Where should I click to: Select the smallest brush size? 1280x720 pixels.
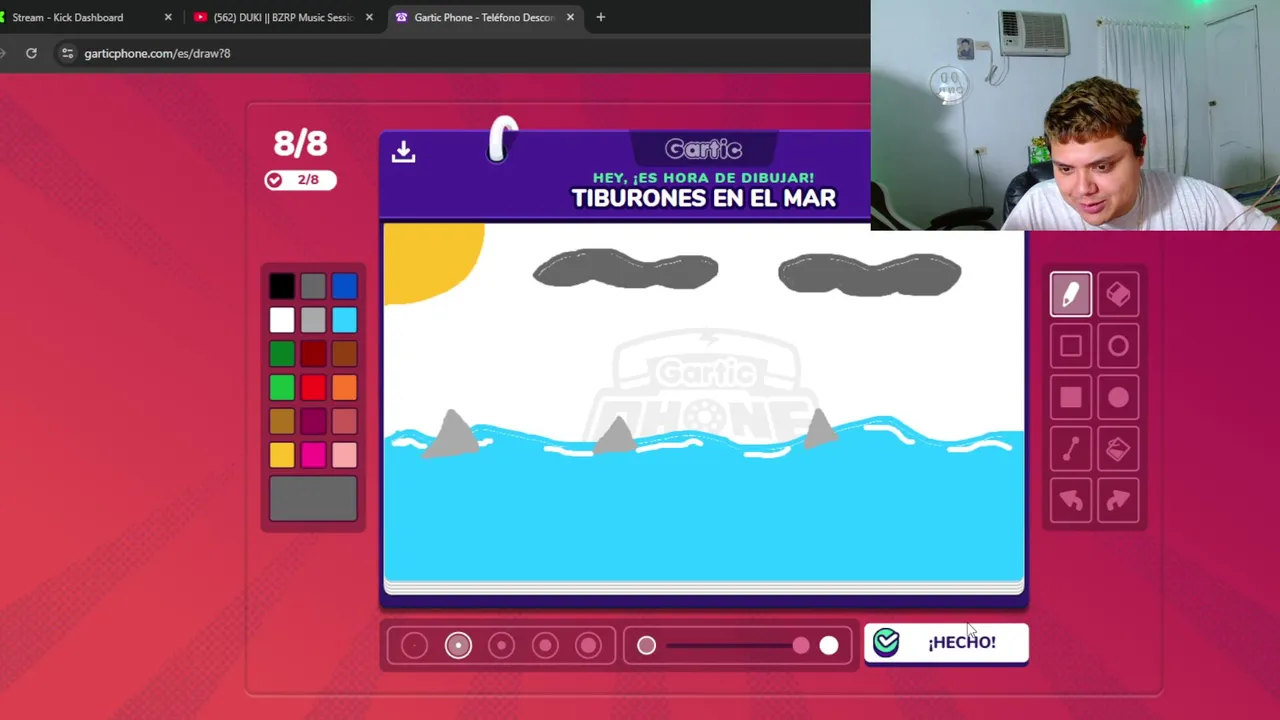[414, 646]
